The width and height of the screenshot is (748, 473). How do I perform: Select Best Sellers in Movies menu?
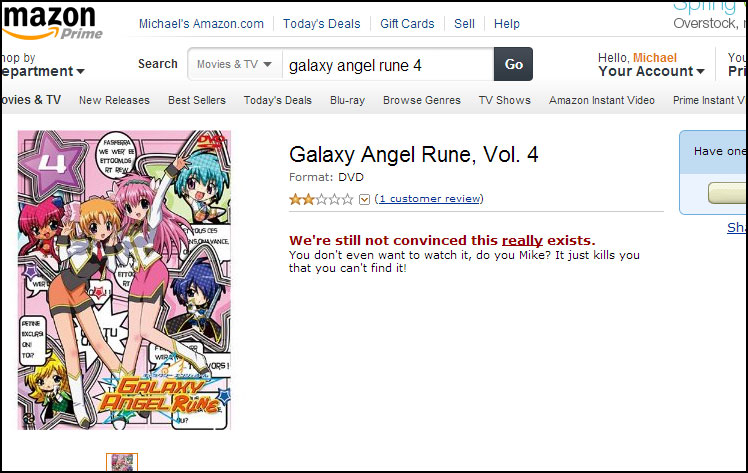tap(197, 100)
